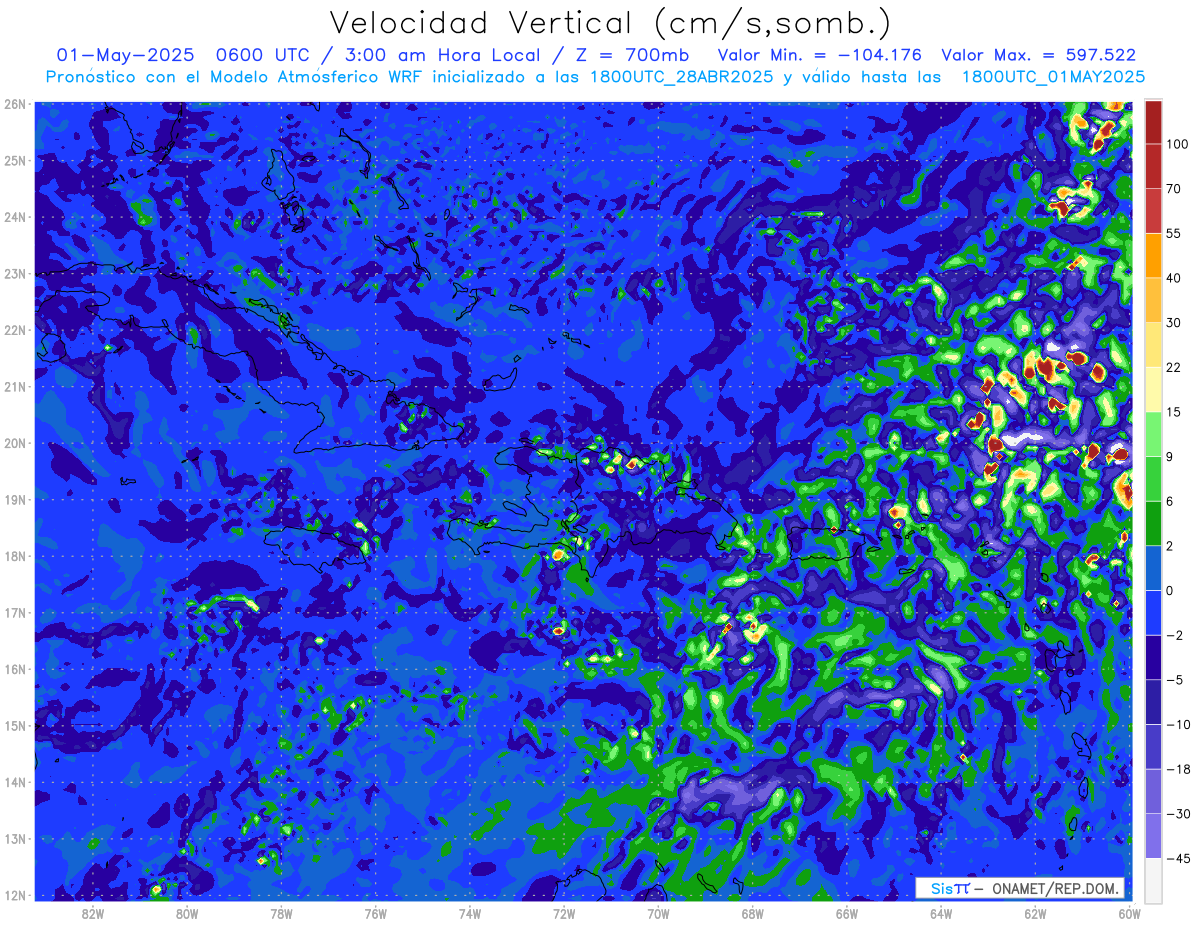The height and width of the screenshot is (927, 1200).
Task: Click the 66W longitude label
Action: (847, 914)
